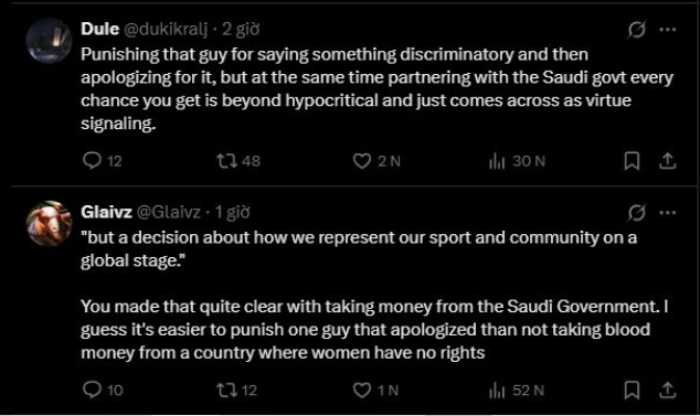Bookmark Glaivz's tweet

tap(632, 390)
